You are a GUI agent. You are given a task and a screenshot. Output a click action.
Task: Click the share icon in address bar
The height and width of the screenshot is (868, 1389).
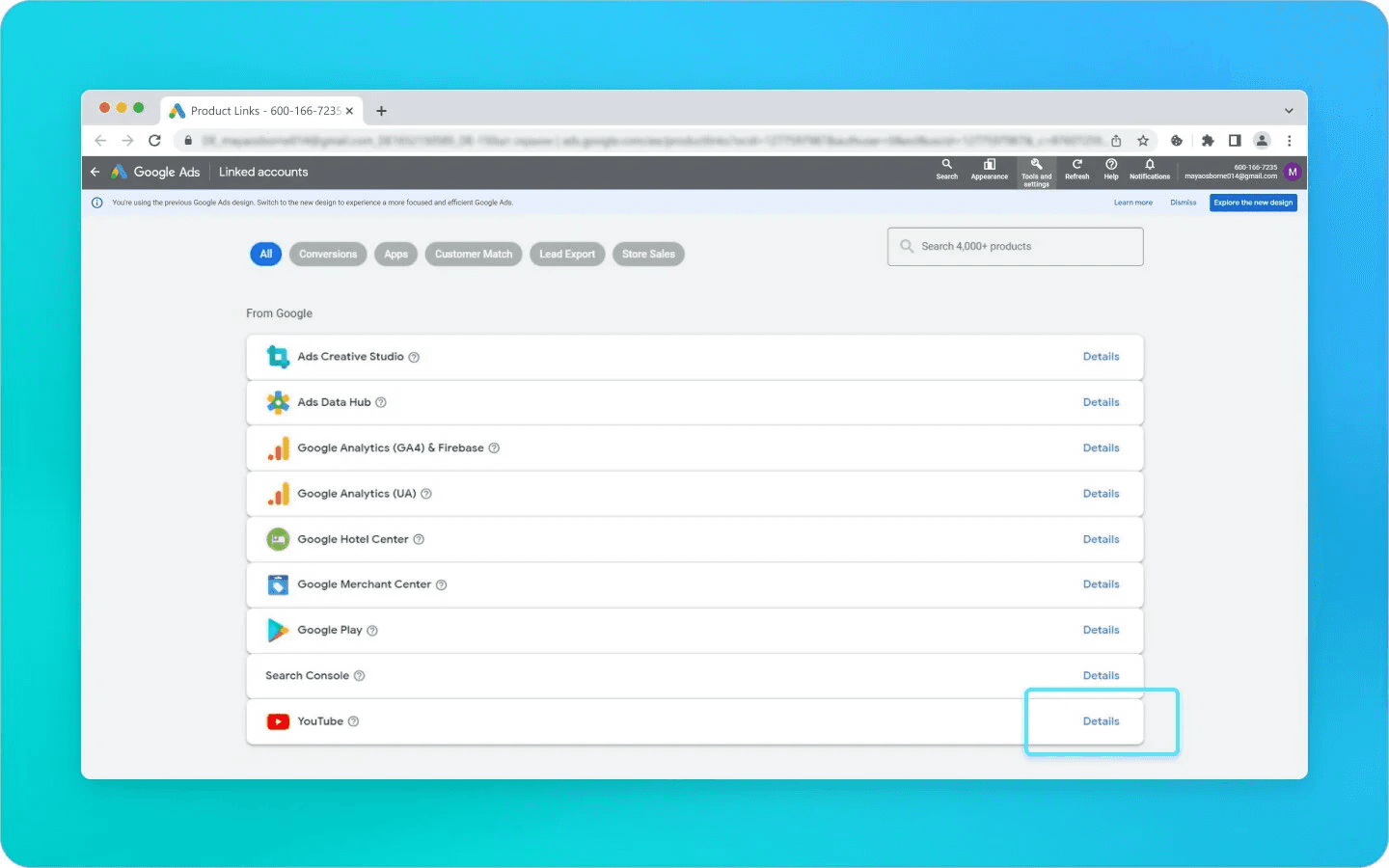click(x=1116, y=141)
